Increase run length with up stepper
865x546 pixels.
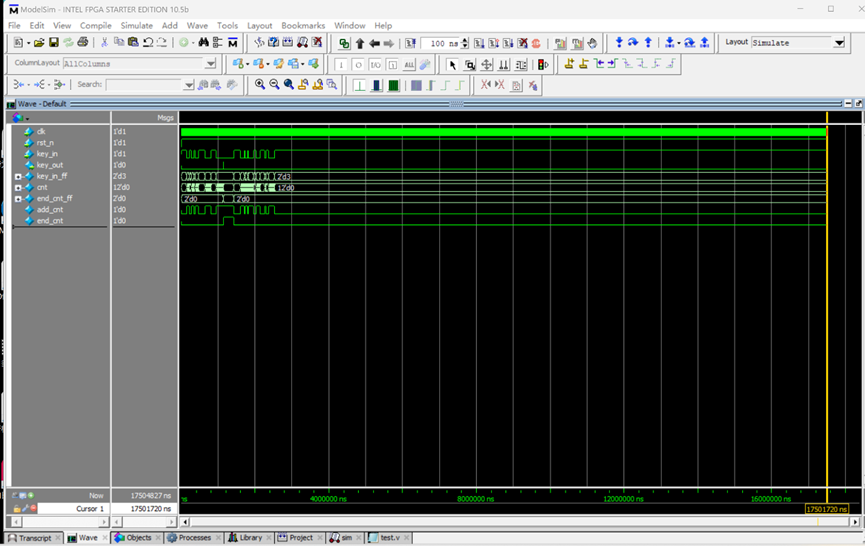(464, 40)
